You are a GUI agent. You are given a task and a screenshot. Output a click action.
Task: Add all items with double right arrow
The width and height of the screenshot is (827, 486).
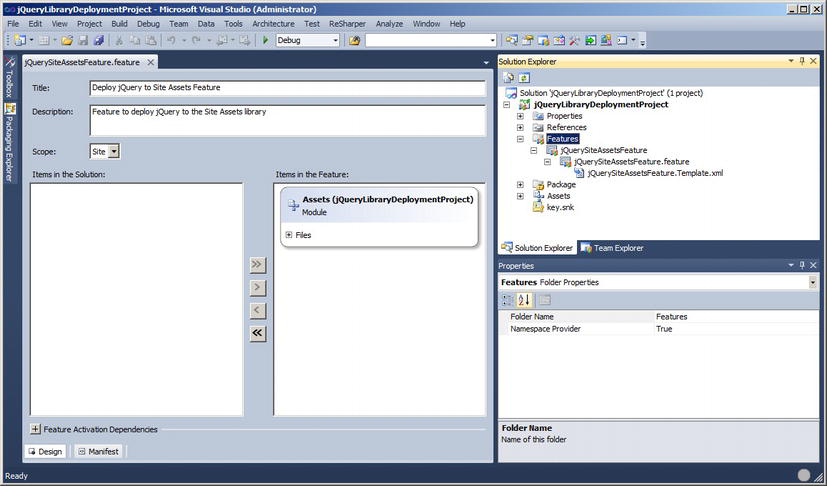click(x=257, y=264)
